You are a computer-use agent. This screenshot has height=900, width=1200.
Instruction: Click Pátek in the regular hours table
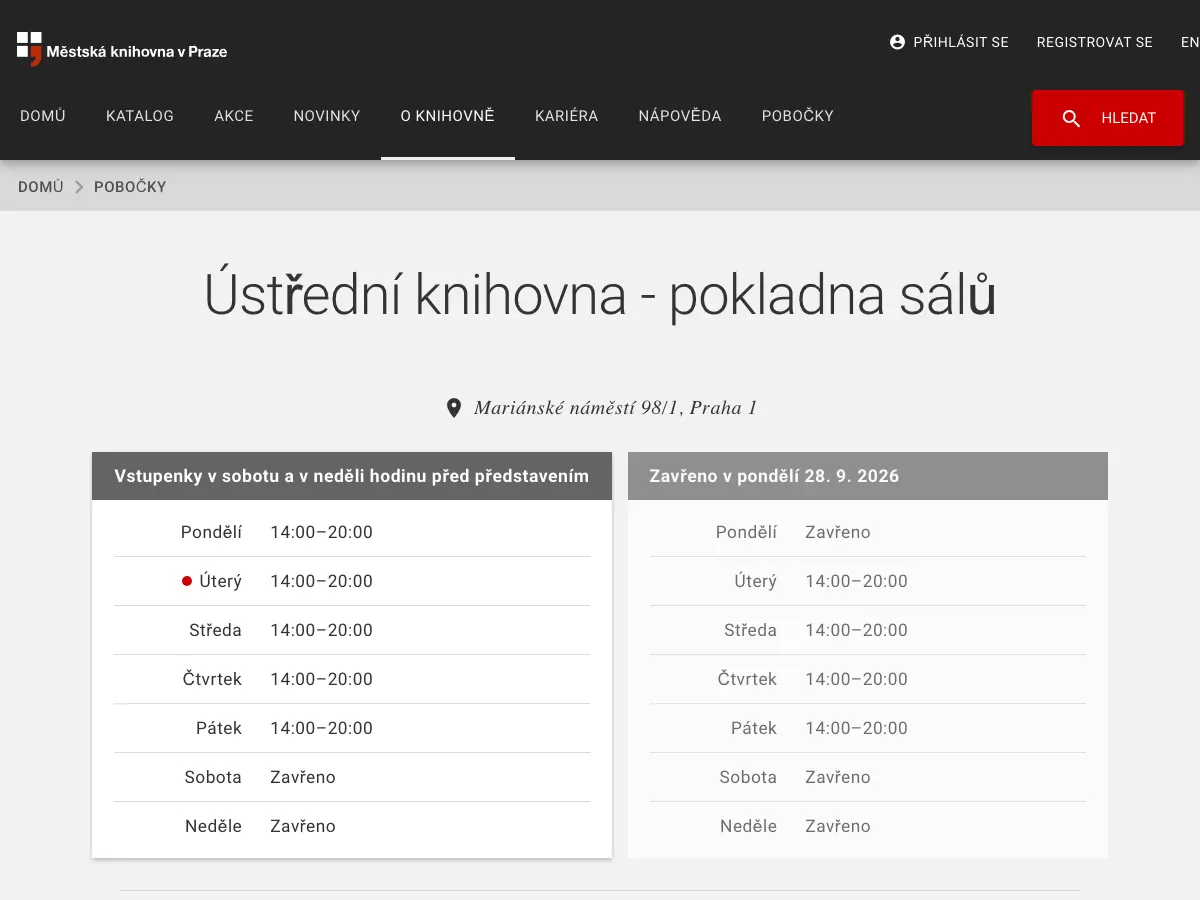tap(219, 728)
